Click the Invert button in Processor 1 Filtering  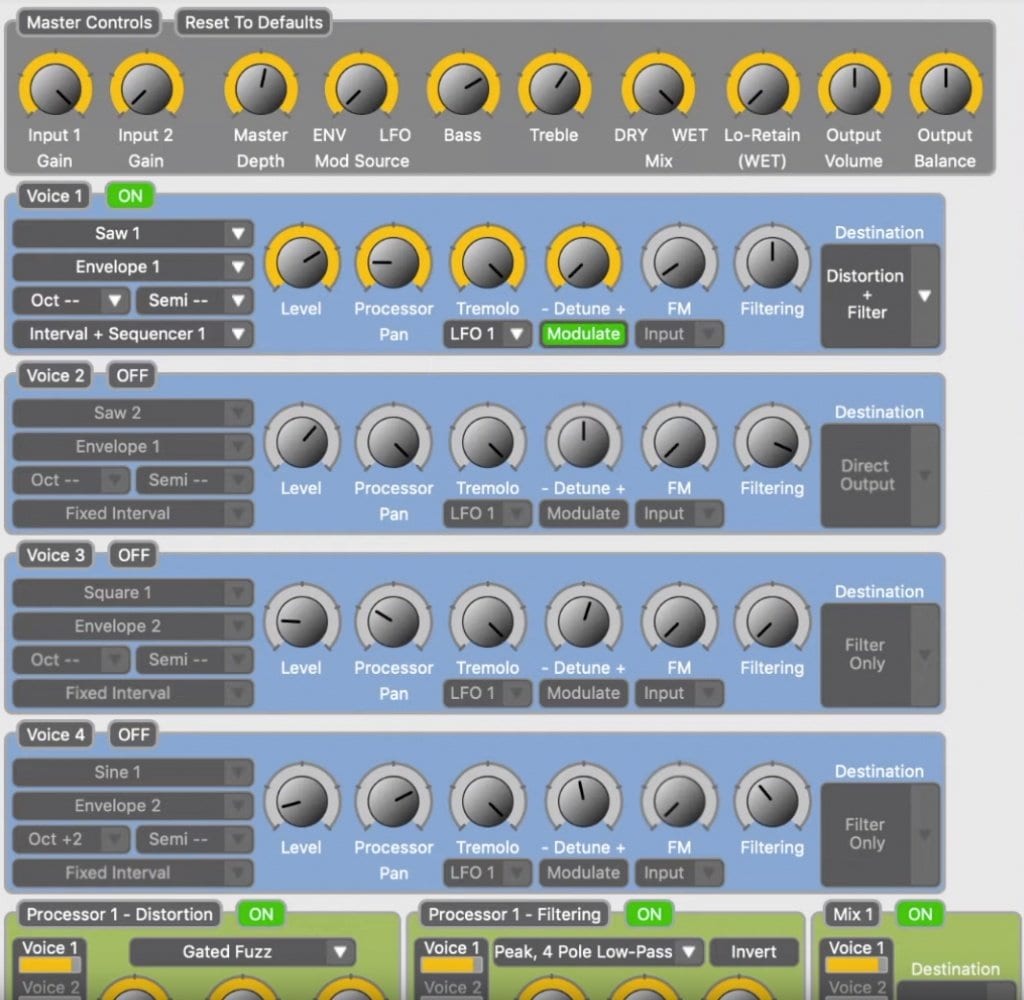755,952
